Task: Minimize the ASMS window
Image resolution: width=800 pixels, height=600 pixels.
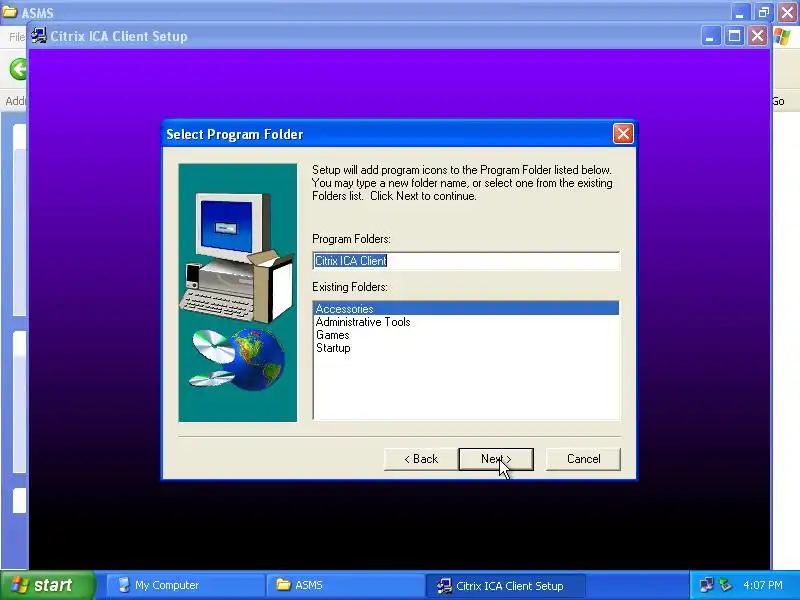Action: click(739, 12)
